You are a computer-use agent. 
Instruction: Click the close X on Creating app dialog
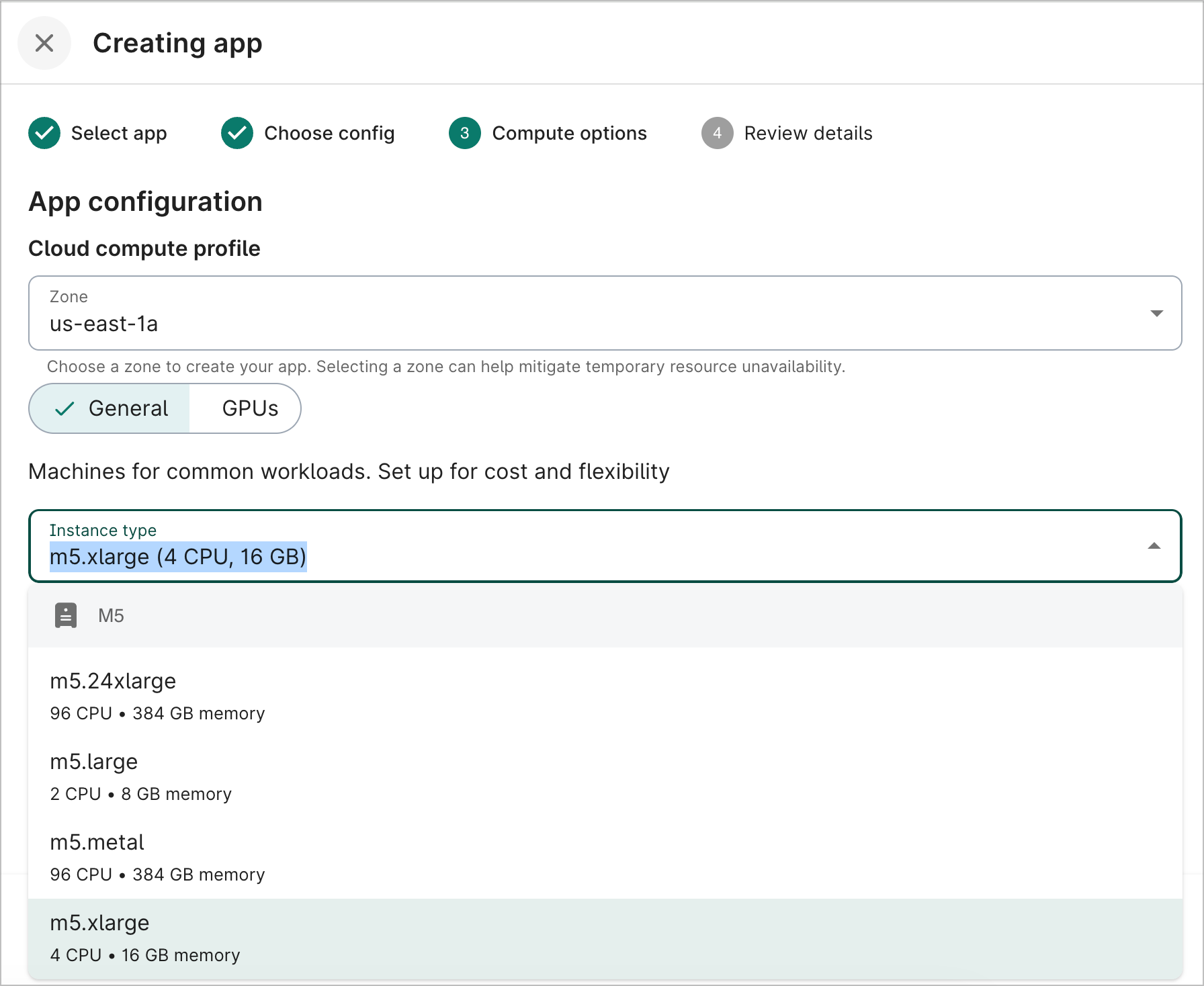pyautogui.click(x=44, y=43)
